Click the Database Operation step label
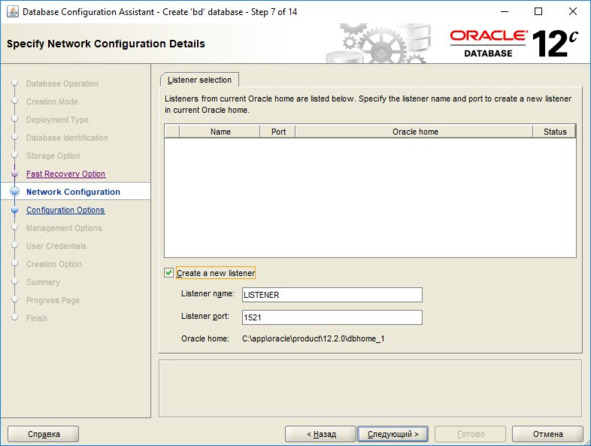Image resolution: width=591 pixels, height=446 pixels. (62, 84)
